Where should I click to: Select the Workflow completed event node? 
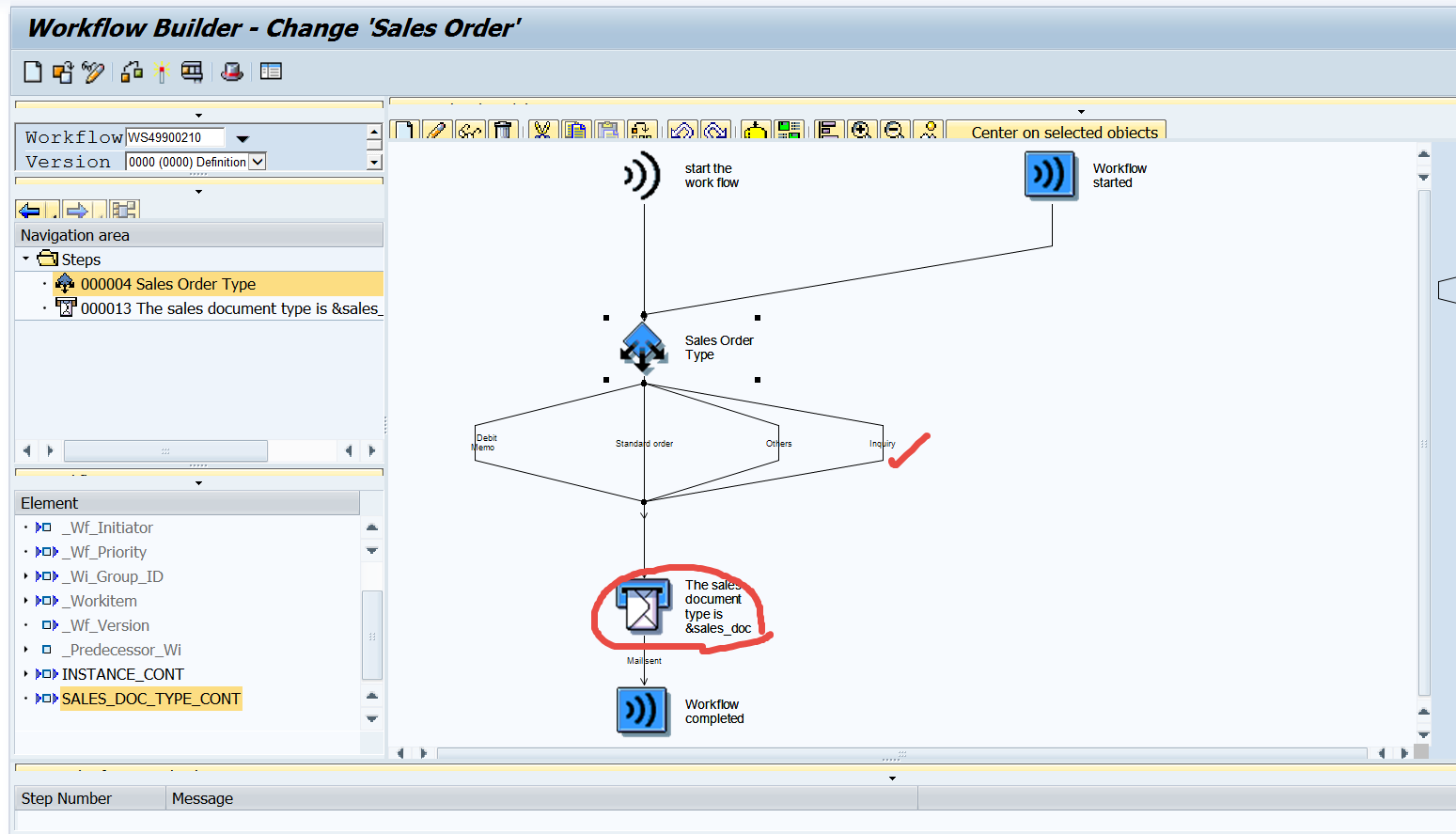click(643, 711)
